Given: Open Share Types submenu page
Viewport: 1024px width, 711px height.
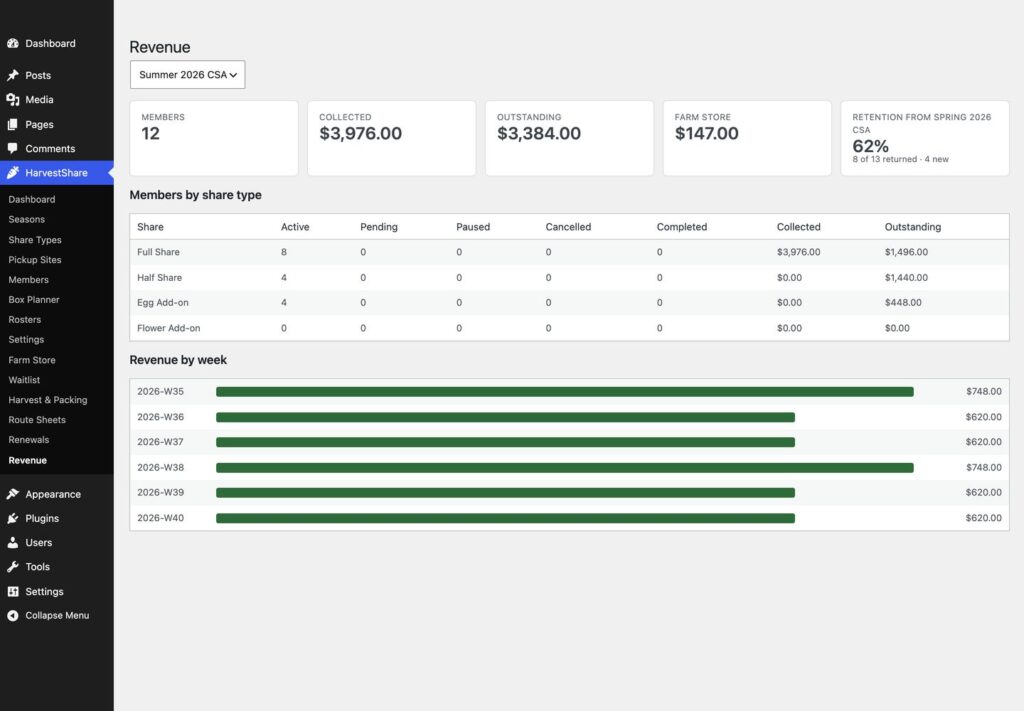Looking at the screenshot, I should tap(35, 240).
